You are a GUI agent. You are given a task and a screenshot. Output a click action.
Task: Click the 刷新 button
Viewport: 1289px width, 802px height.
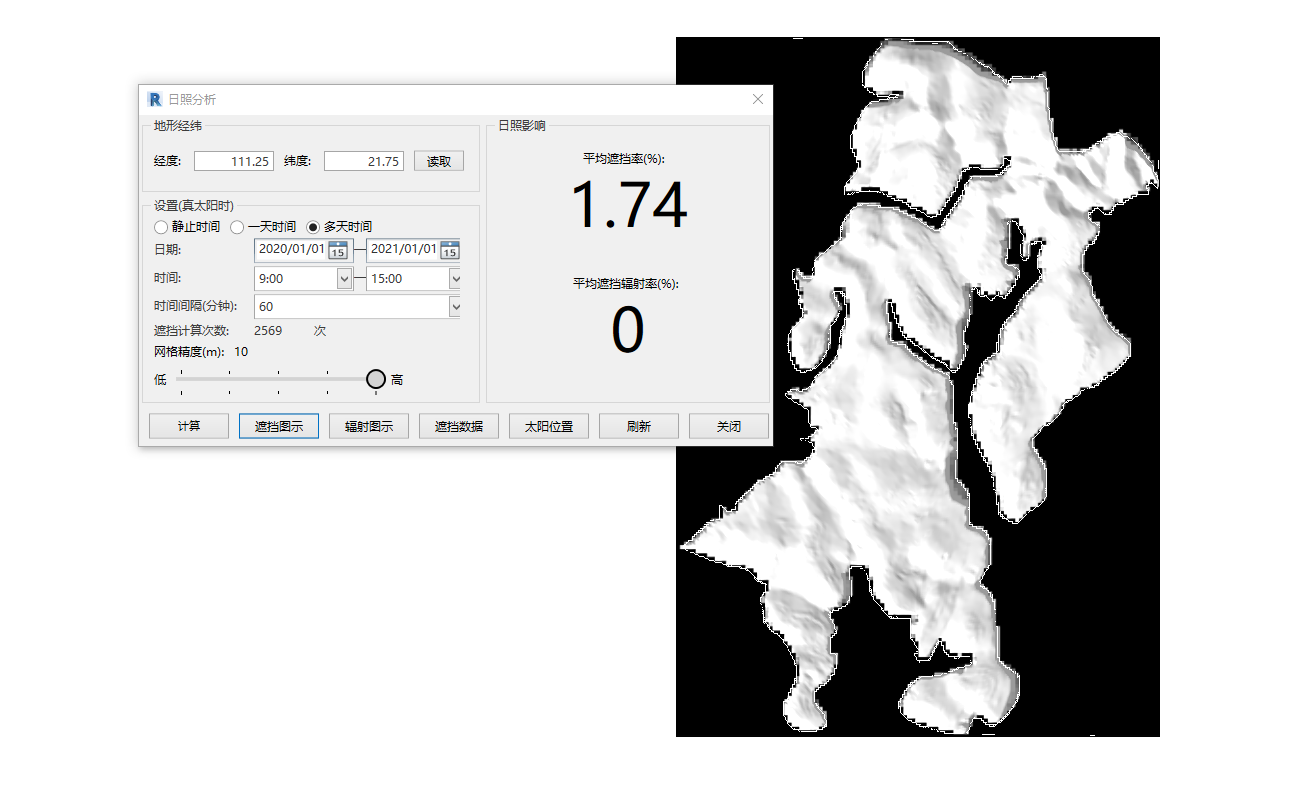click(639, 426)
